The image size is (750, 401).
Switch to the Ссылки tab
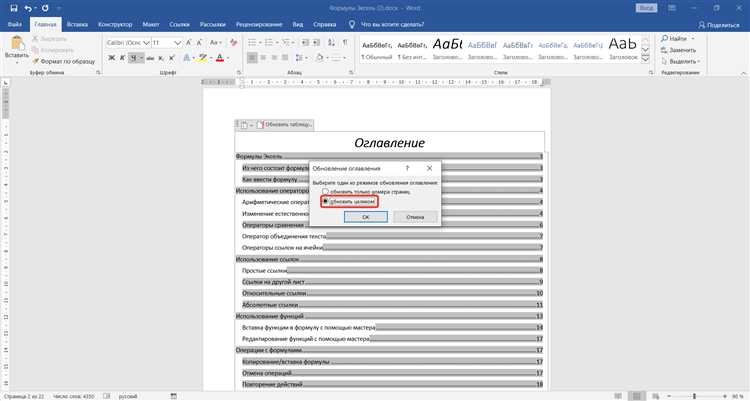179,24
